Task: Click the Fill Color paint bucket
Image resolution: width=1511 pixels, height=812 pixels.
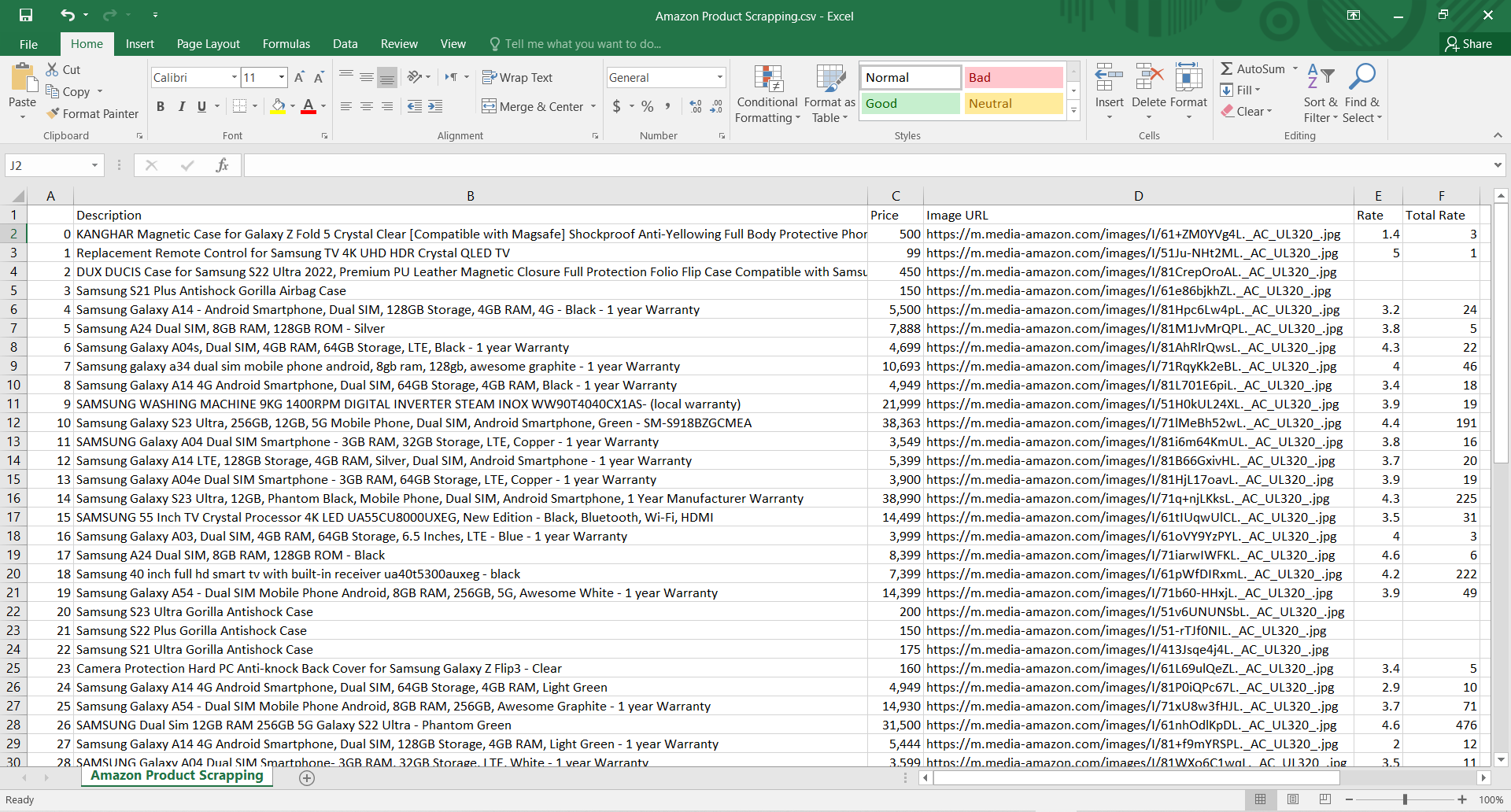Action: (279, 106)
